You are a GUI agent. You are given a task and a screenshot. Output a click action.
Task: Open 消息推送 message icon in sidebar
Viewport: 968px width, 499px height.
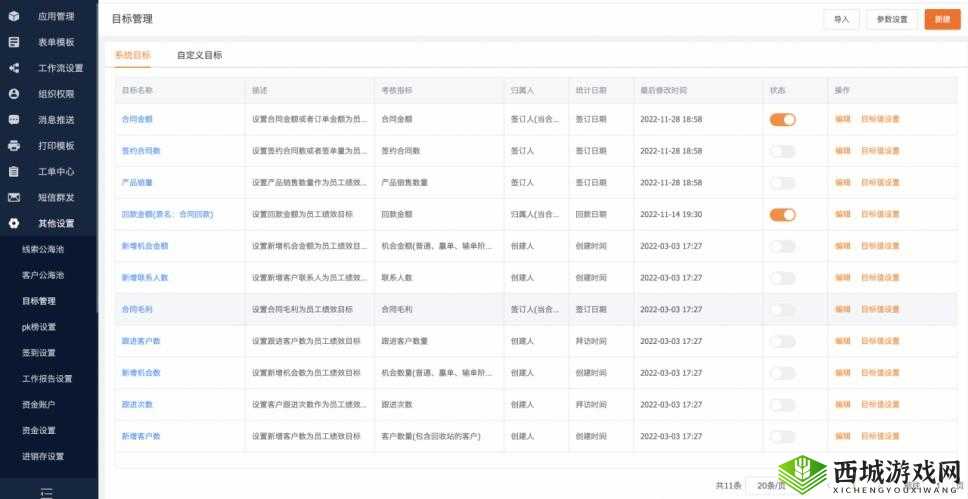click(x=14, y=120)
